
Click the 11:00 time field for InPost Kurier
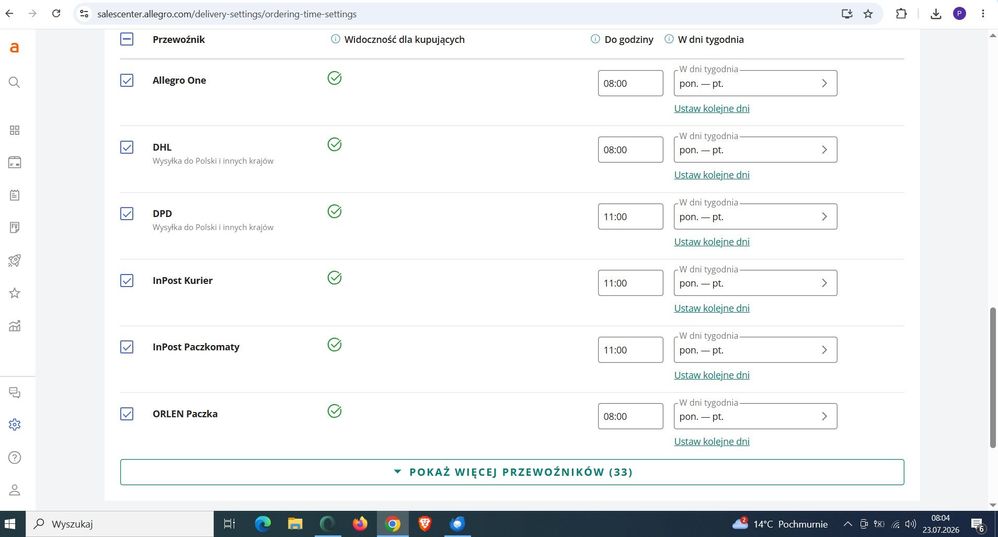pos(630,283)
